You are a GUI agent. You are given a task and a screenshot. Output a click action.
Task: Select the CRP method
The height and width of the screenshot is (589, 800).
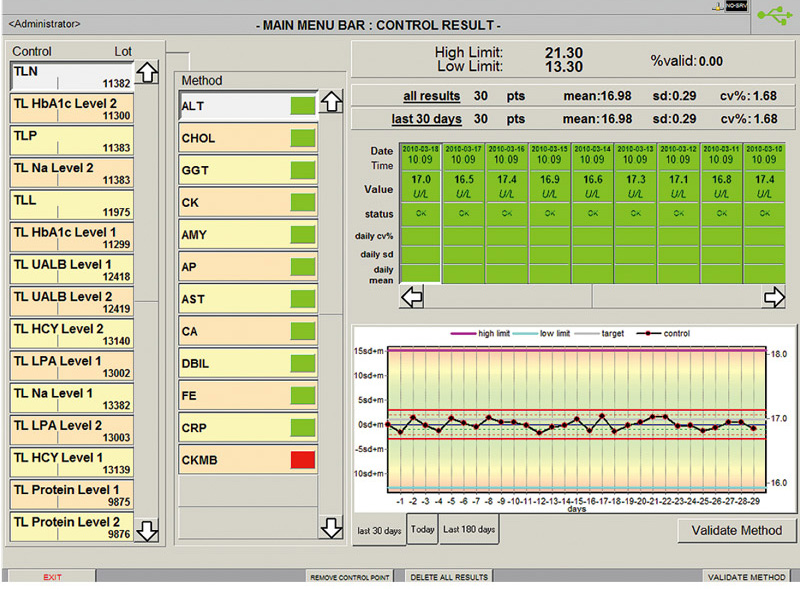coord(248,427)
